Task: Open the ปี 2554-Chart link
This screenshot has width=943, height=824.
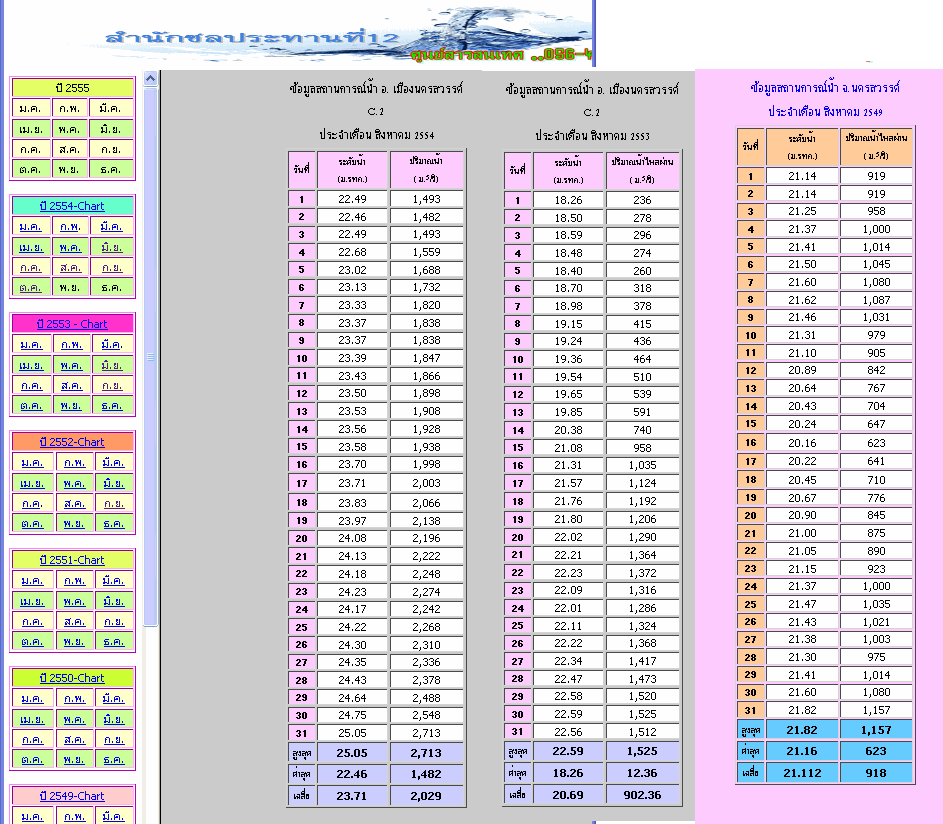Action: 72,206
